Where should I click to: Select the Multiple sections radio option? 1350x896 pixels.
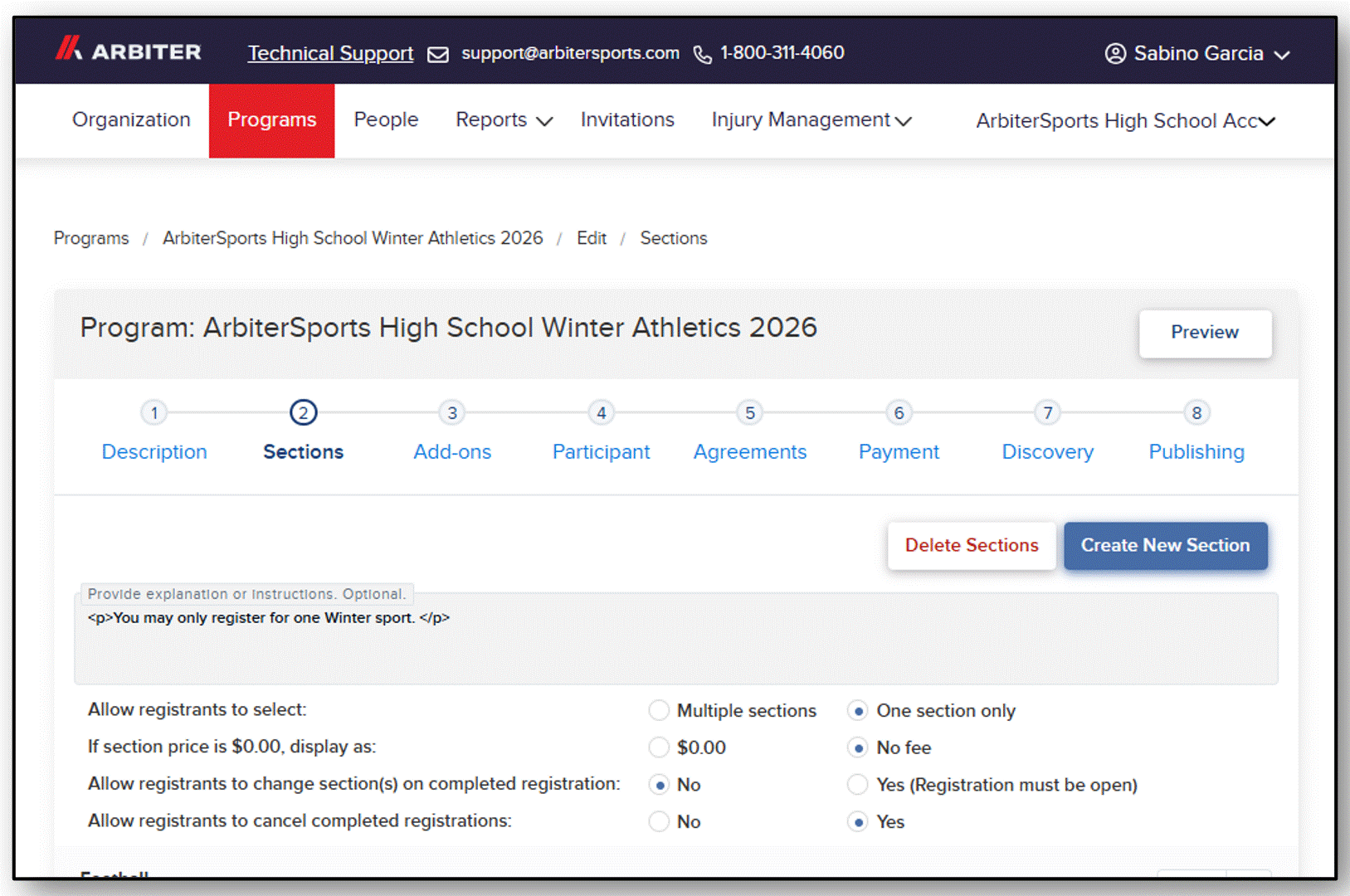click(x=659, y=711)
